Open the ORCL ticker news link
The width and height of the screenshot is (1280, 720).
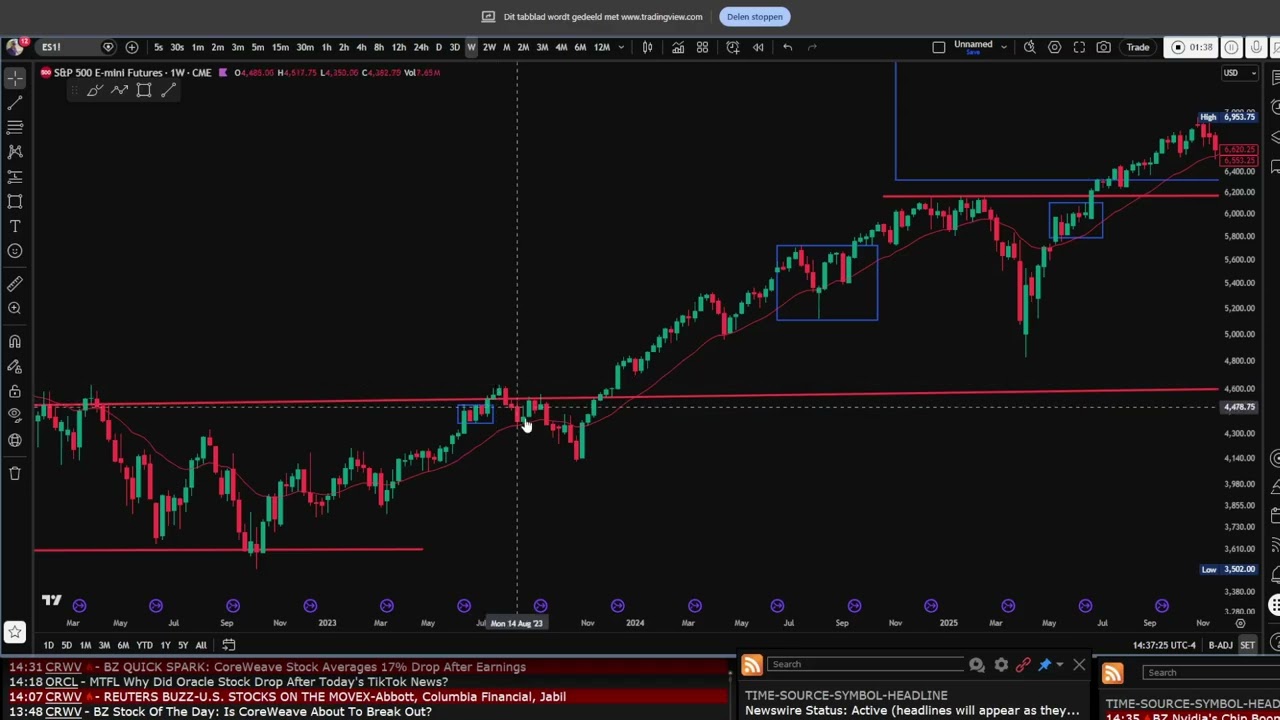61,682
